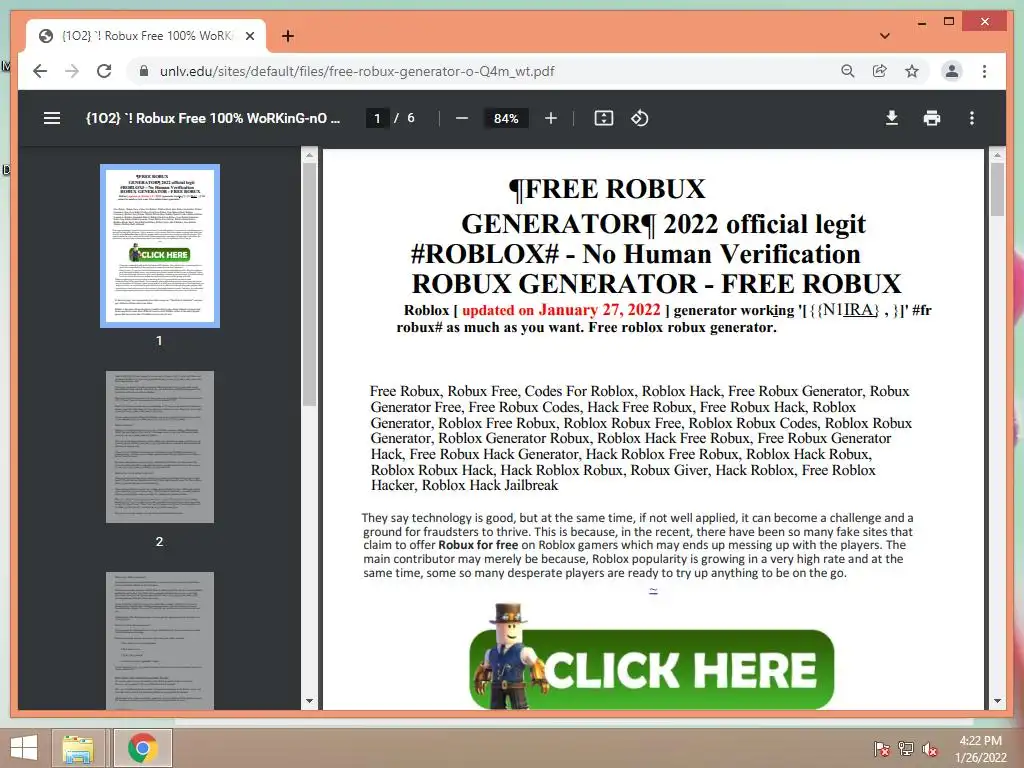The width and height of the screenshot is (1024, 768).
Task: Open File Explorer from taskbar
Action: (x=78, y=748)
